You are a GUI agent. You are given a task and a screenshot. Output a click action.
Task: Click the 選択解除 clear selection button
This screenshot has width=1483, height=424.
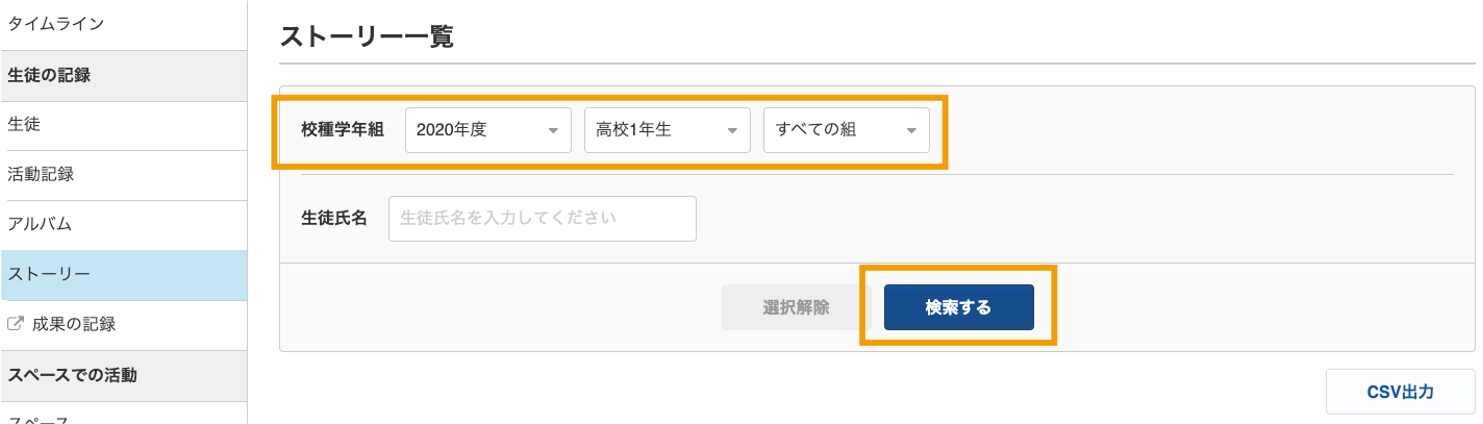[796, 307]
